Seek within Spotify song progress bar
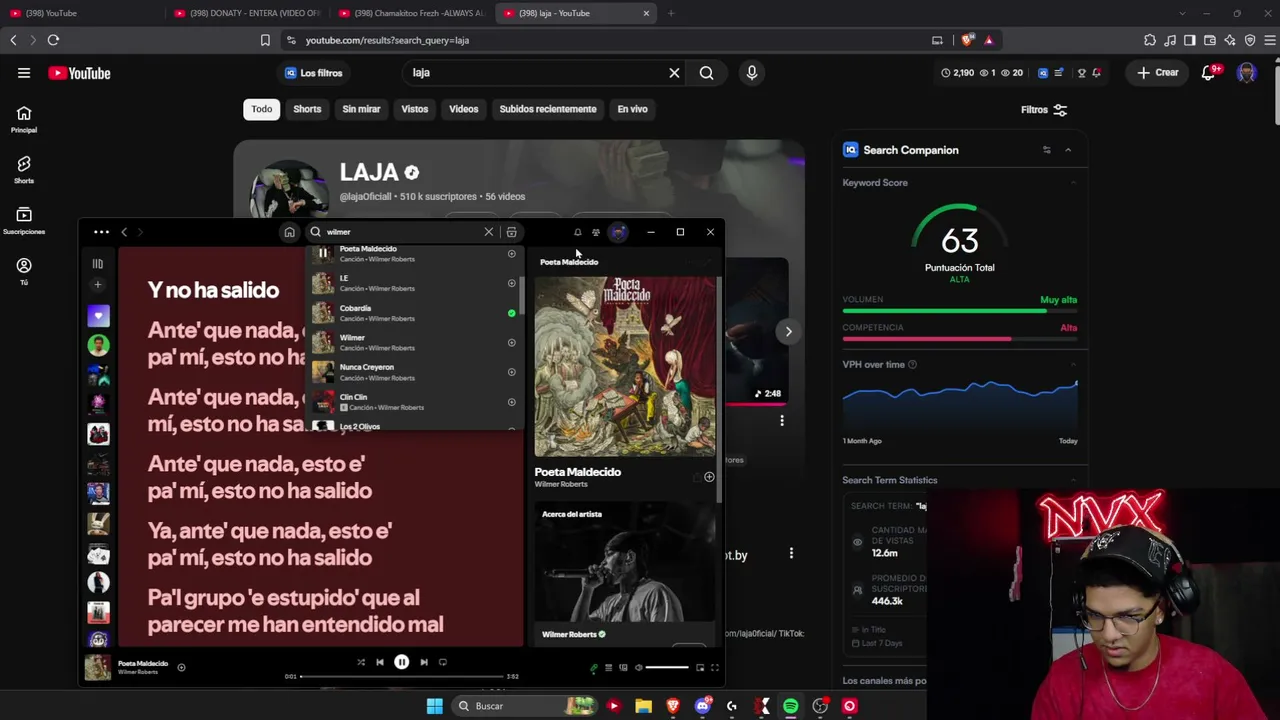 [x=401, y=677]
